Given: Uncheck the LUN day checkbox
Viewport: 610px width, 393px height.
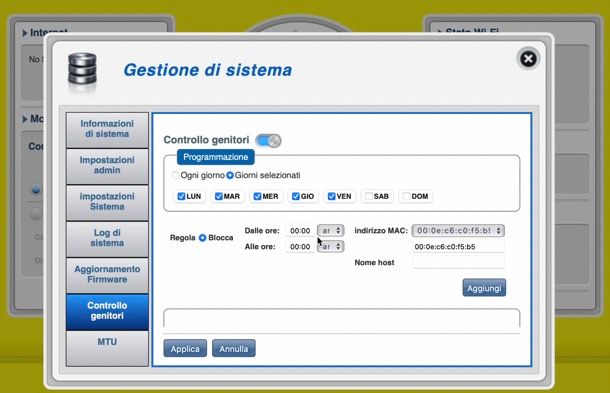Looking at the screenshot, I should click(x=181, y=196).
